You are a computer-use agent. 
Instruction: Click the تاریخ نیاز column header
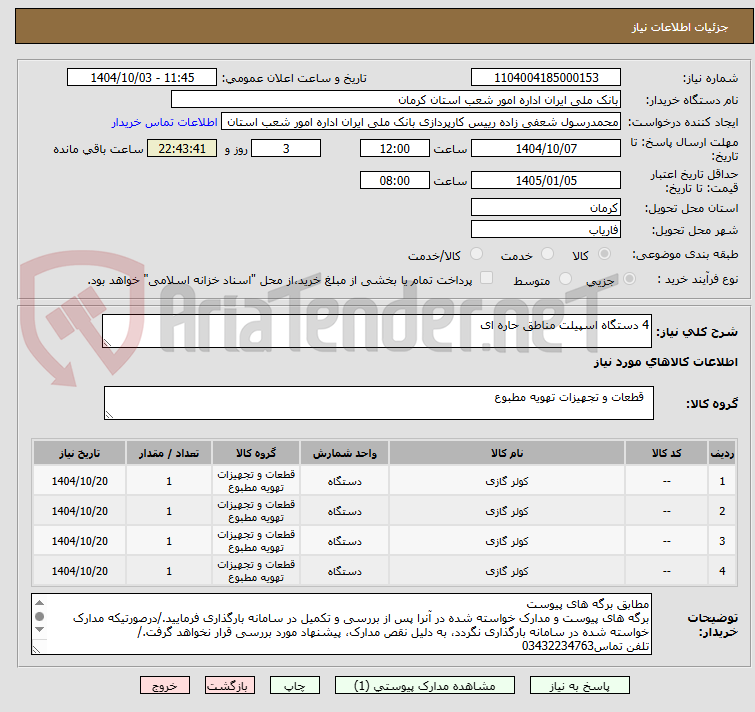[x=79, y=453]
